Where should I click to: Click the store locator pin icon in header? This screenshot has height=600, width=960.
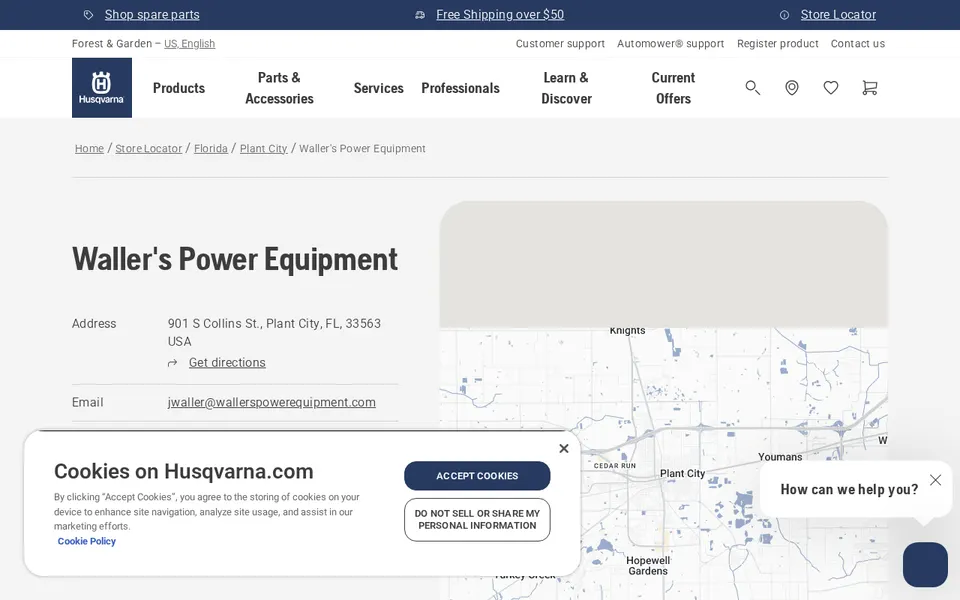[792, 88]
